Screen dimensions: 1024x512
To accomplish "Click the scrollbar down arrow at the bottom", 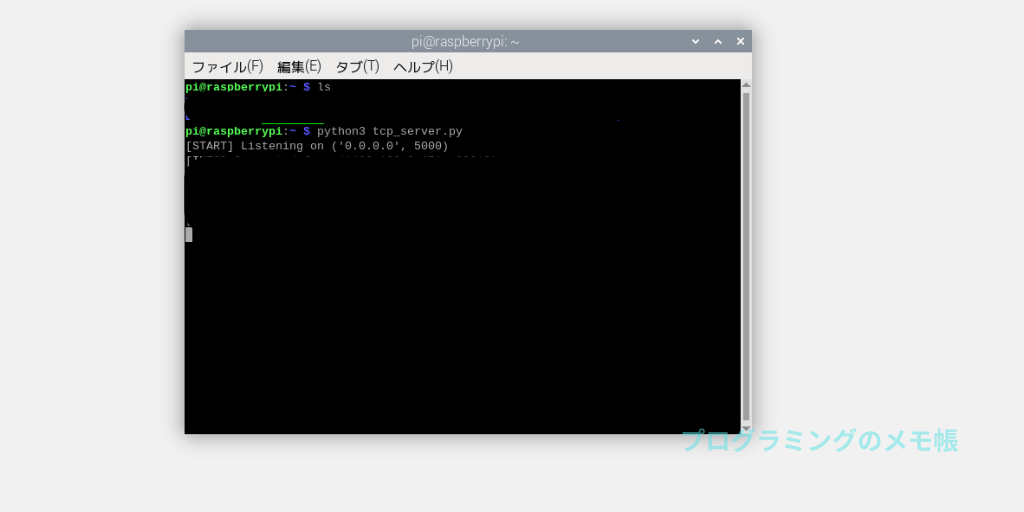I will pos(746,427).
